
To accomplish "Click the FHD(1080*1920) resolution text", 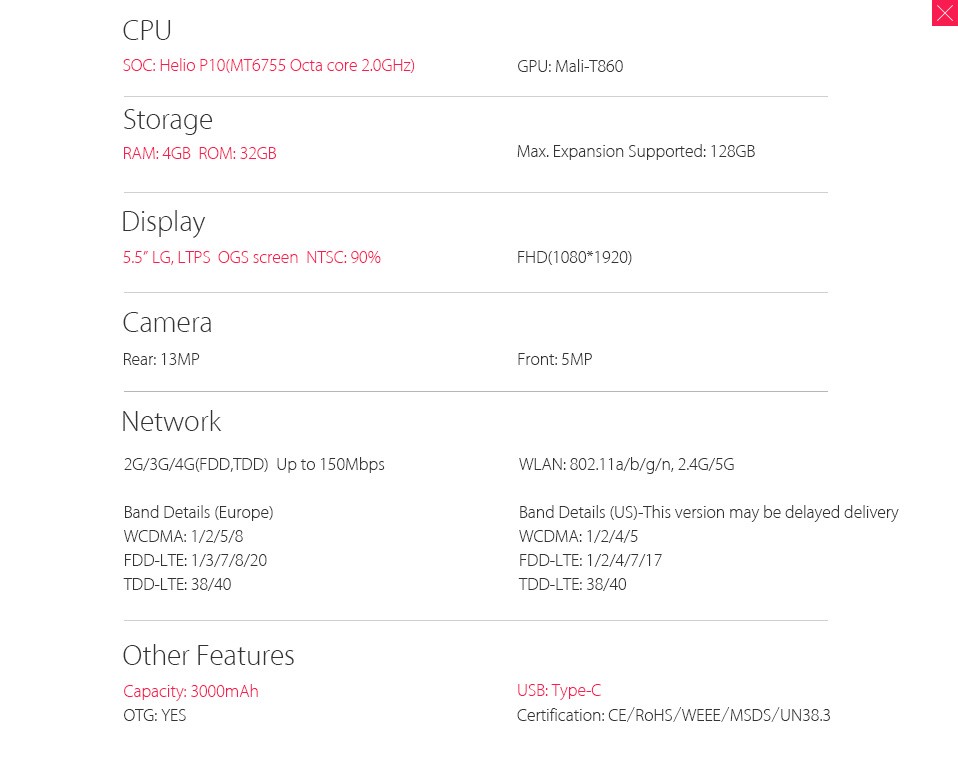I will point(574,257).
